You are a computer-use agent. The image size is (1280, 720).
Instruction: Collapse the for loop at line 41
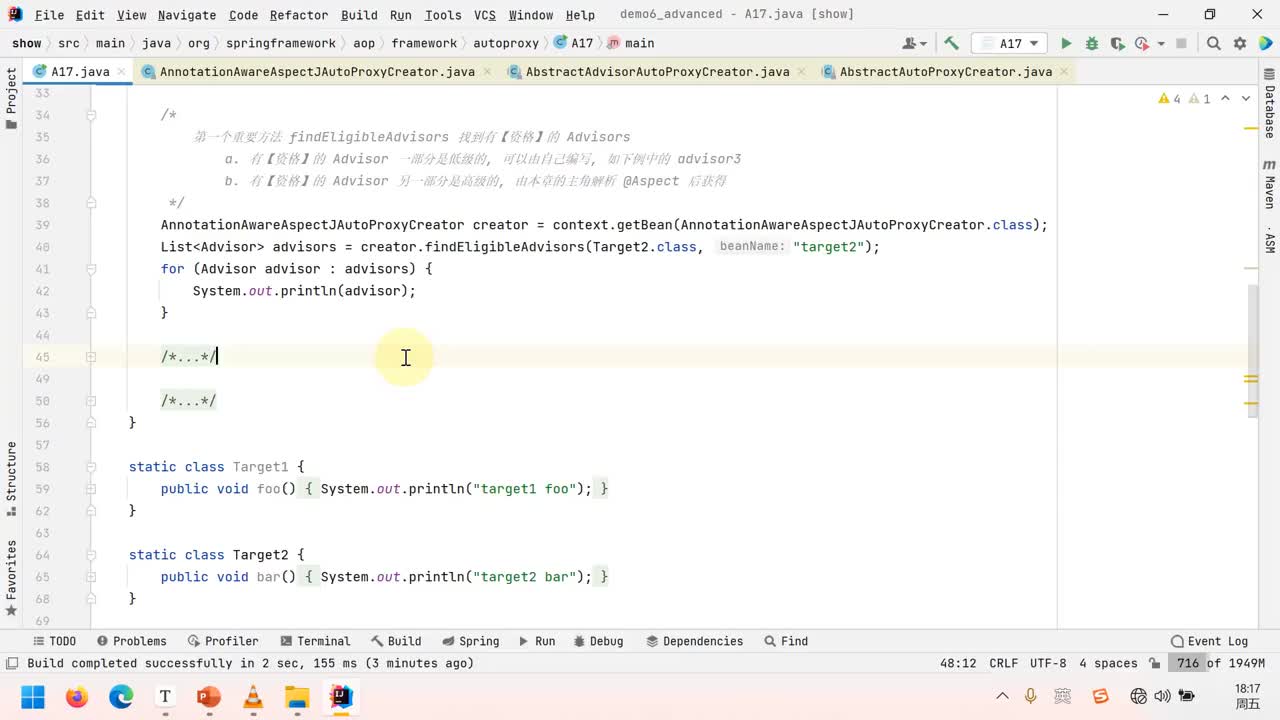pyautogui.click(x=90, y=269)
